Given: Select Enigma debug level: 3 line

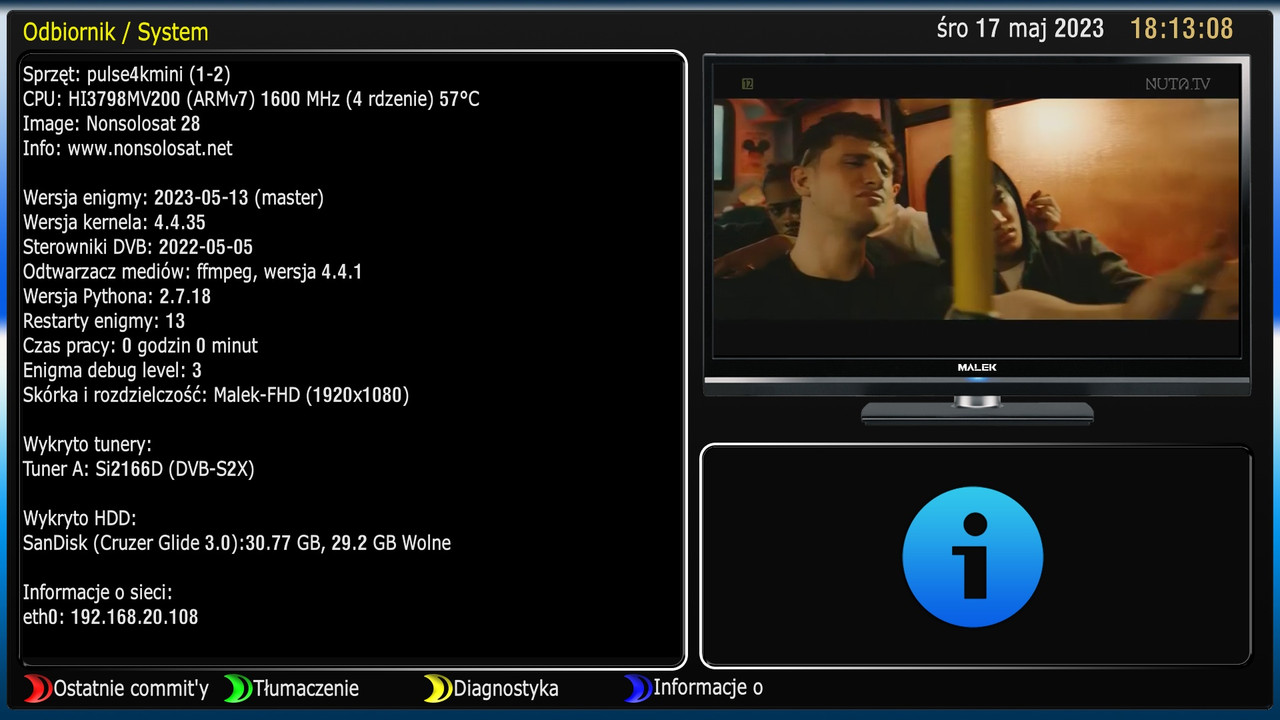Looking at the screenshot, I should pyautogui.click(x=112, y=371).
